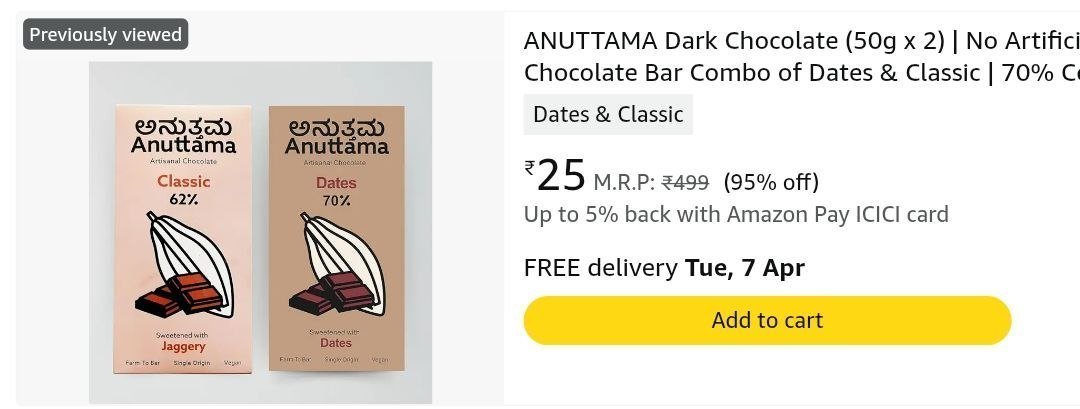1080x409 pixels.
Task: Select the Dates & Classic variant chip
Action: click(608, 114)
